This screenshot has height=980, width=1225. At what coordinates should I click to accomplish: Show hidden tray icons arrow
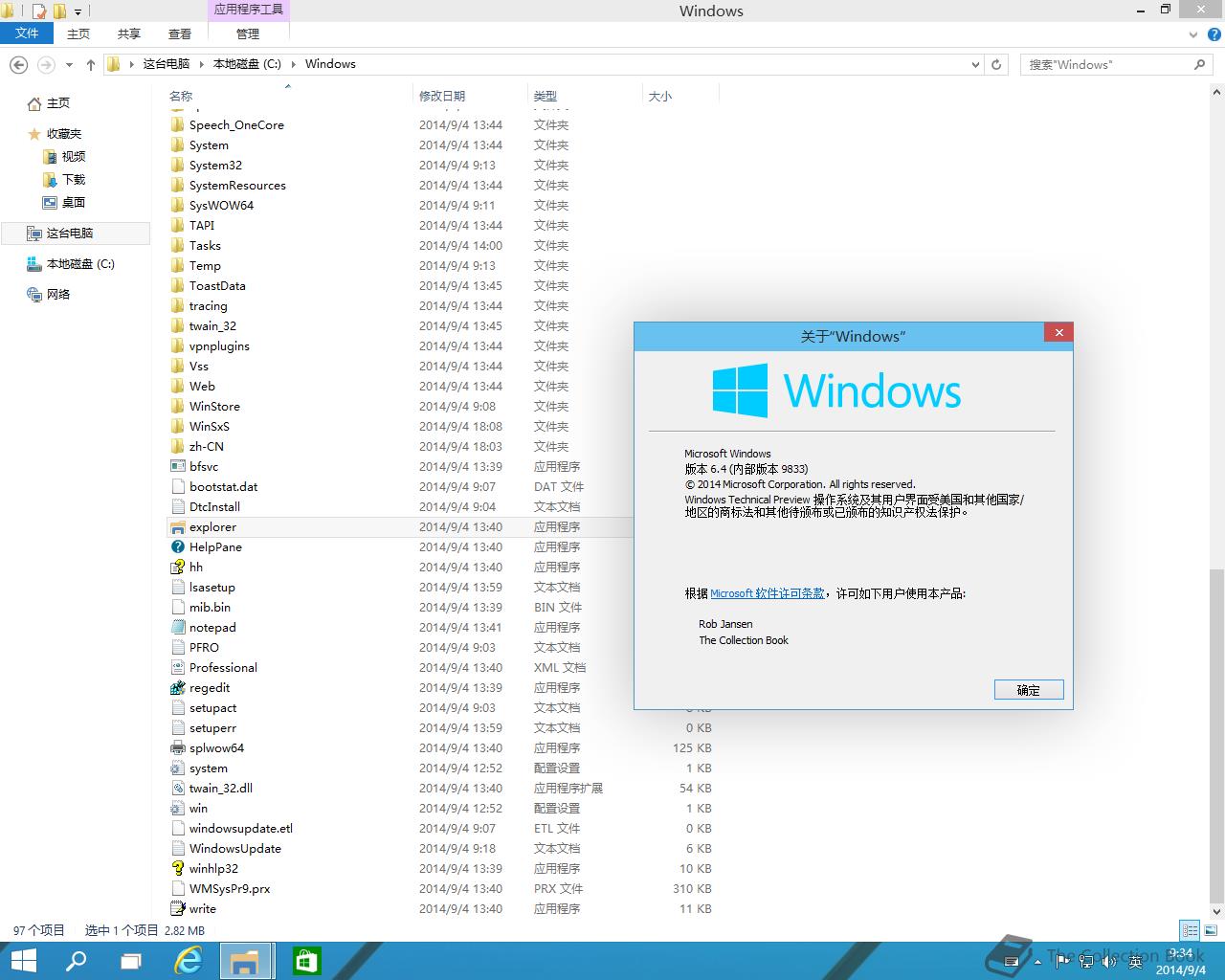pyautogui.click(x=1038, y=961)
